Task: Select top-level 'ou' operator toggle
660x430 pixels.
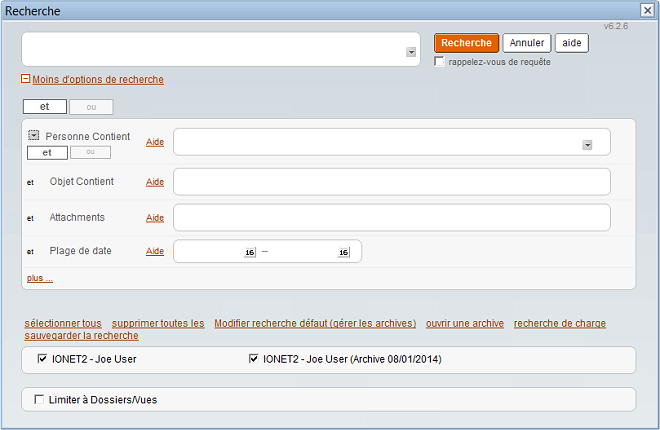Action: [x=91, y=107]
